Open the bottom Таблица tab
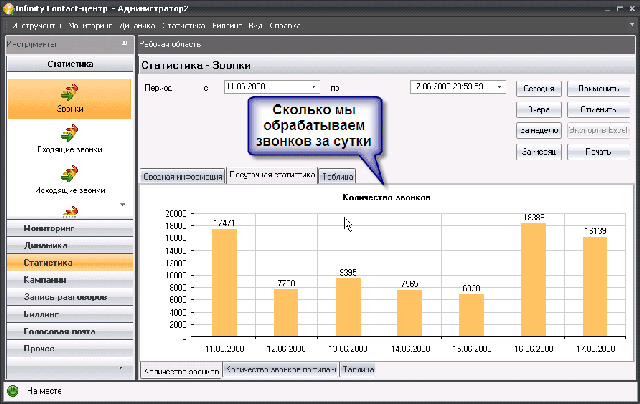The image size is (640, 404). click(x=358, y=370)
